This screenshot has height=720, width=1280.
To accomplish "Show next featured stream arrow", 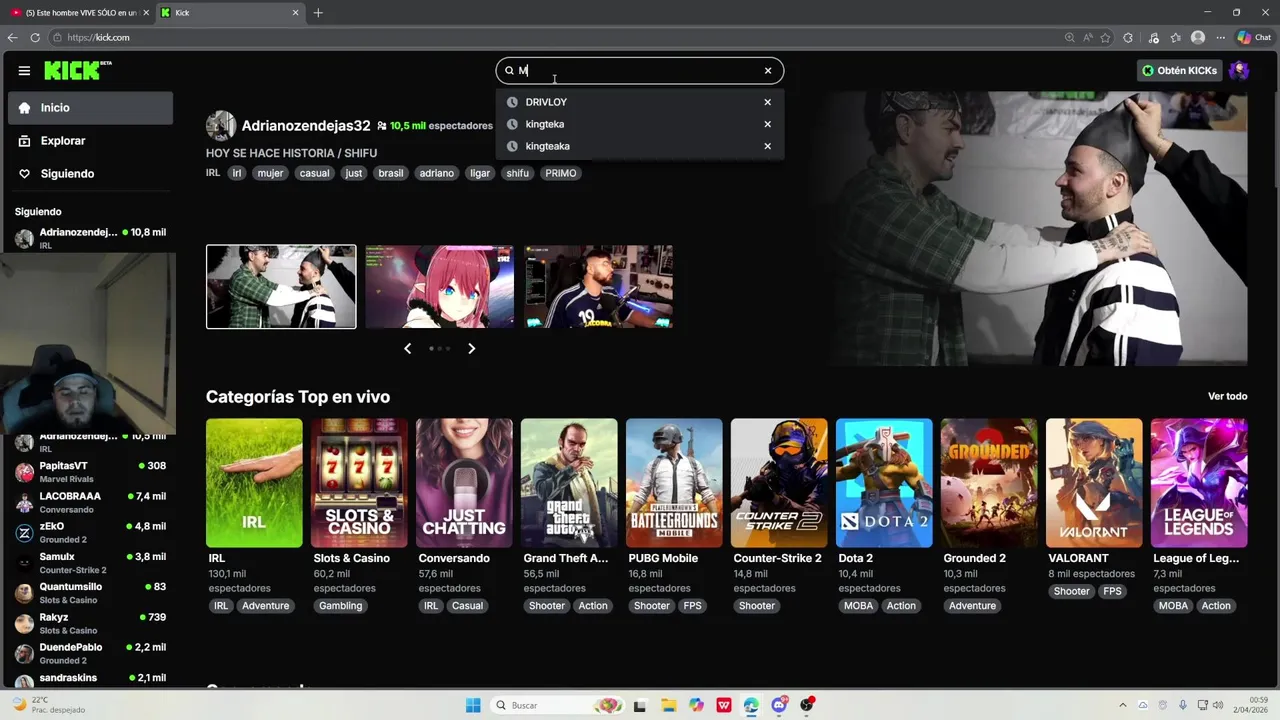I will point(472,348).
